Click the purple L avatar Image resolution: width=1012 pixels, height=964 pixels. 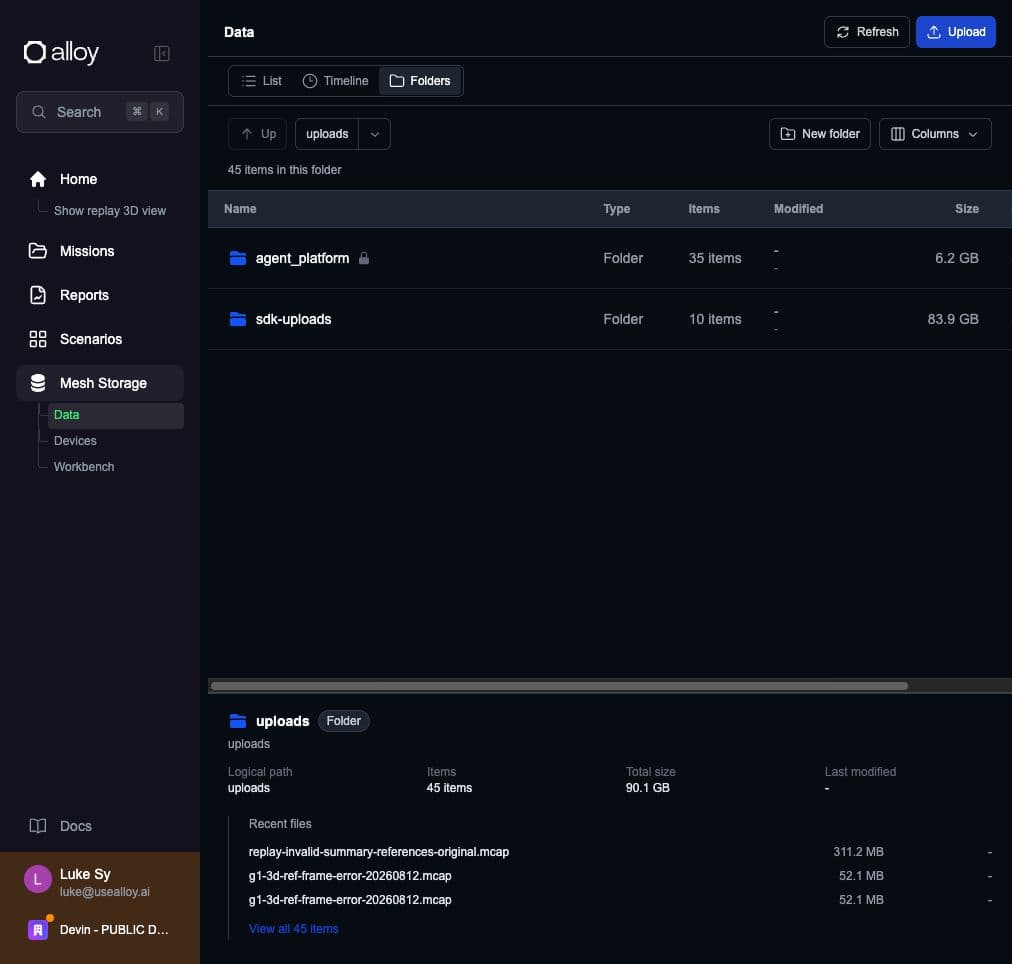click(37, 879)
